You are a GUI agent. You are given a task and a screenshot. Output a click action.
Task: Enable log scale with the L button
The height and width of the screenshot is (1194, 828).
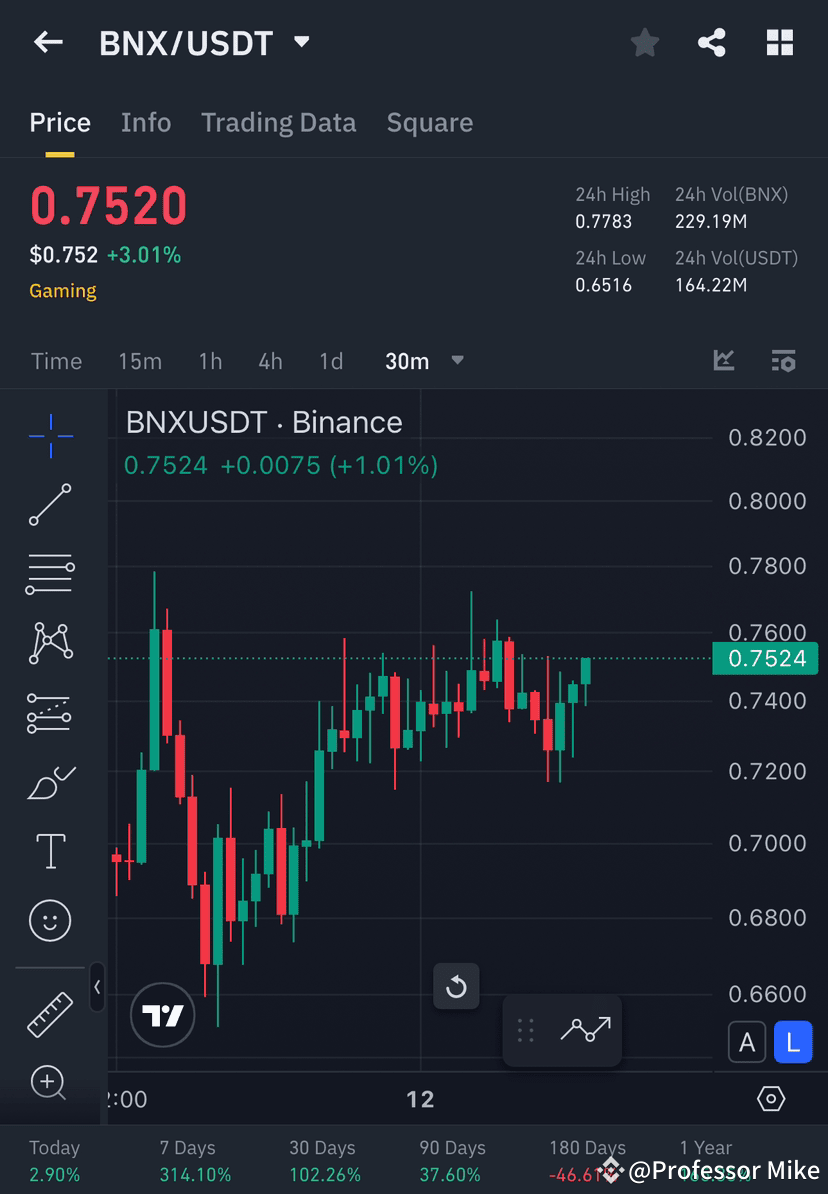(x=792, y=1042)
